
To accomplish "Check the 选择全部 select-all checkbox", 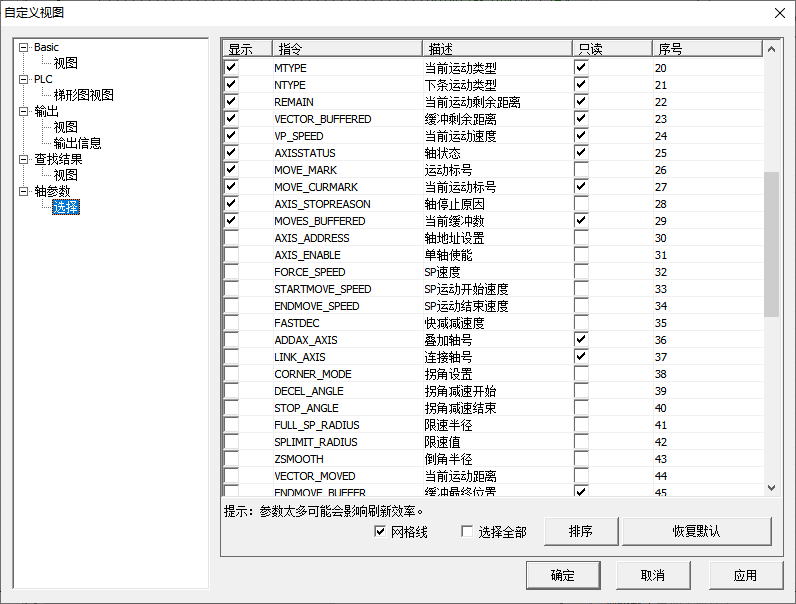I will tap(467, 531).
